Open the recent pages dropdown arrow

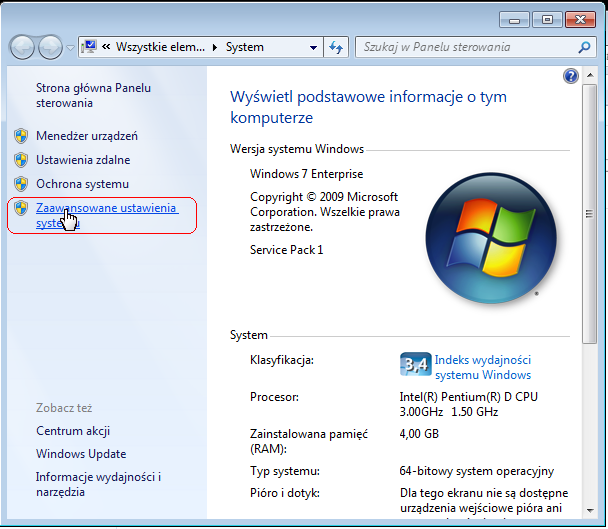pyautogui.click(x=70, y=48)
